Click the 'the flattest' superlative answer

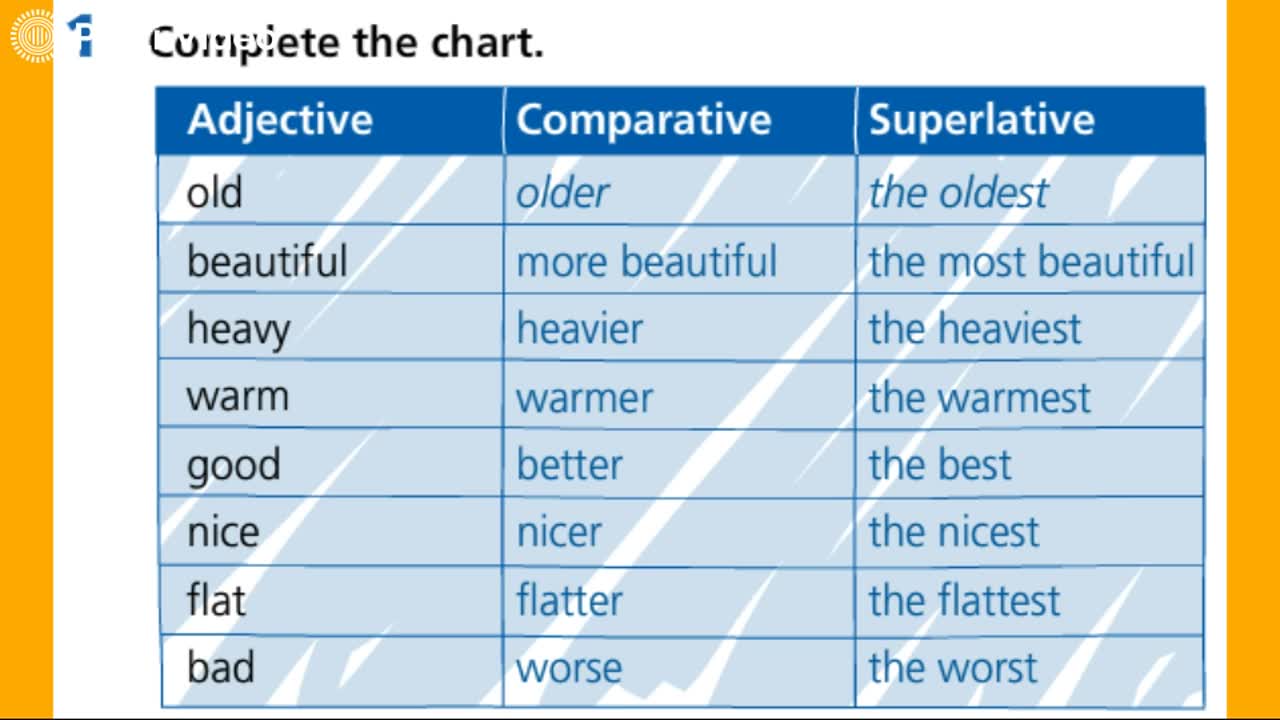964,600
